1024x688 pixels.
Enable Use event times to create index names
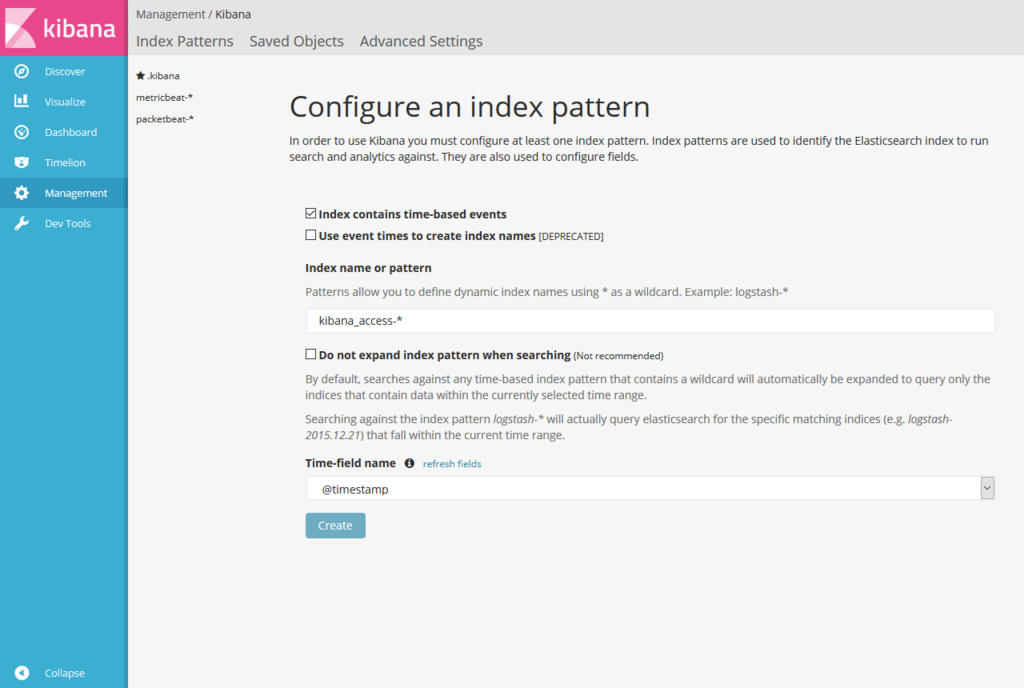[311, 235]
